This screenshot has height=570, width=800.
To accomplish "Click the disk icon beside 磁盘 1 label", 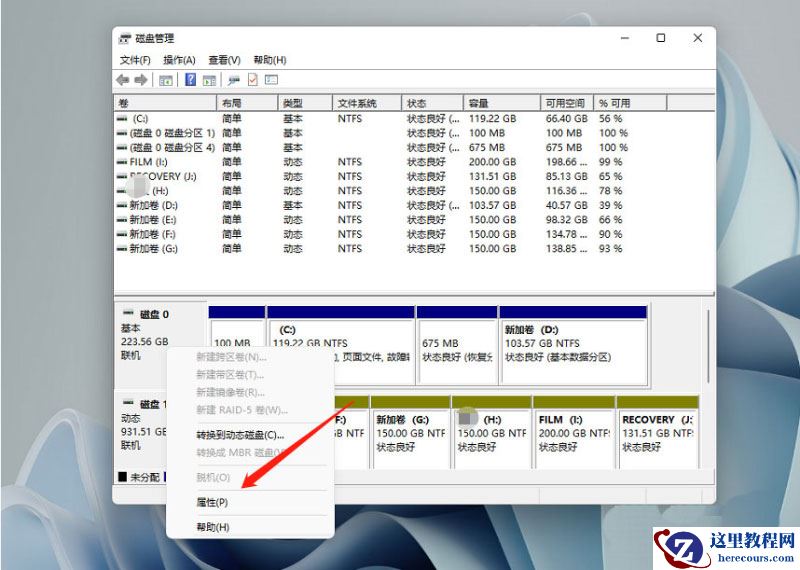I will pos(128,403).
